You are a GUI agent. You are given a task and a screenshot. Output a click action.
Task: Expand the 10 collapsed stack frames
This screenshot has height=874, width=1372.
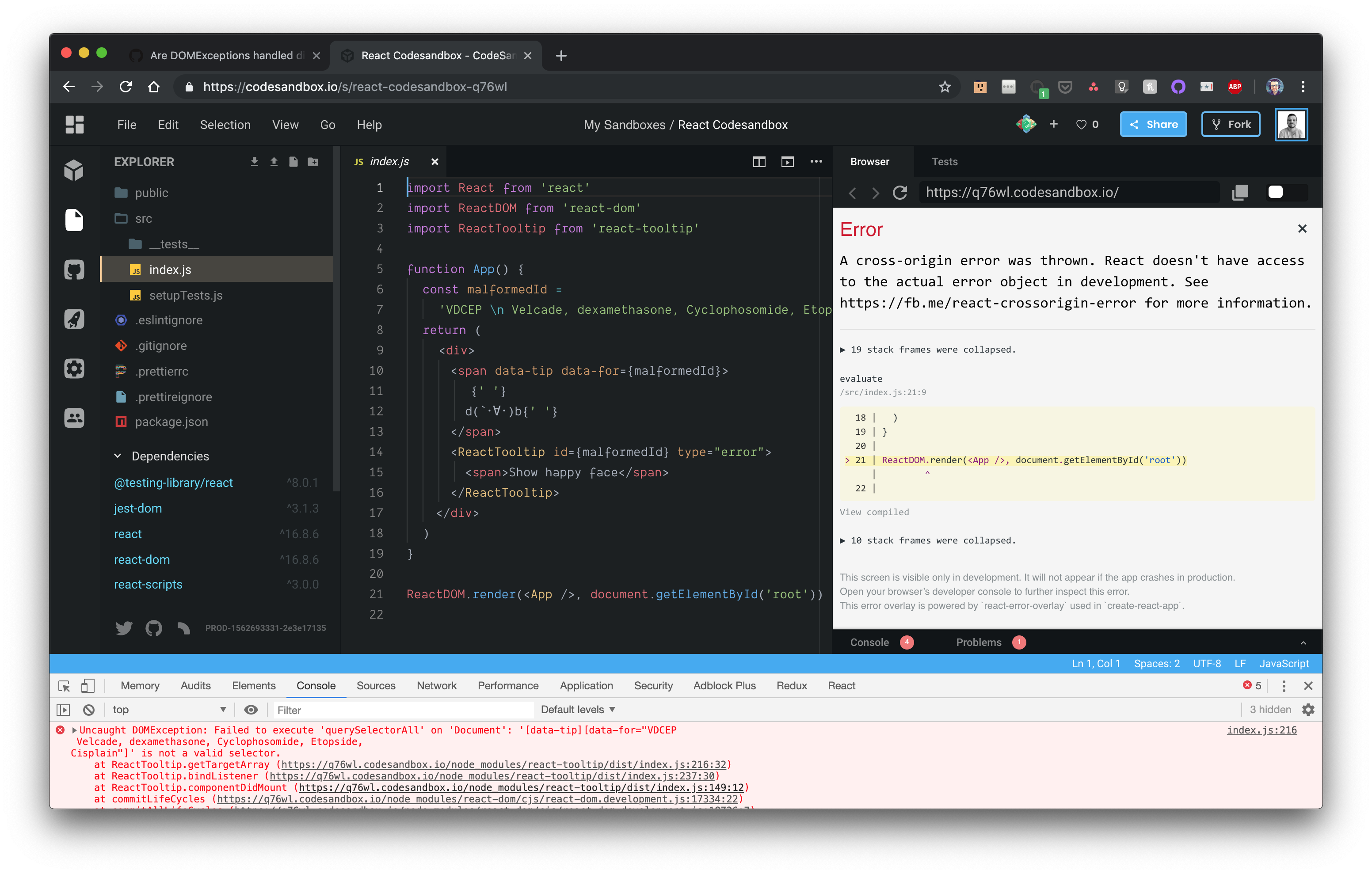pos(928,540)
